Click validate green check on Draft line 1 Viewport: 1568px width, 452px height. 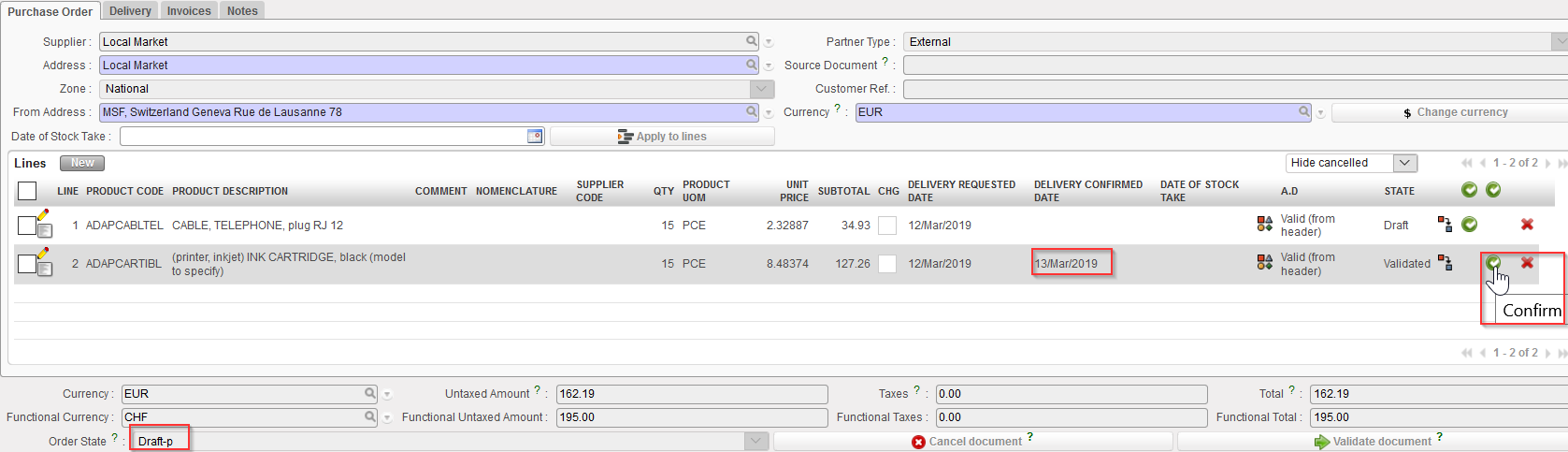[1469, 225]
